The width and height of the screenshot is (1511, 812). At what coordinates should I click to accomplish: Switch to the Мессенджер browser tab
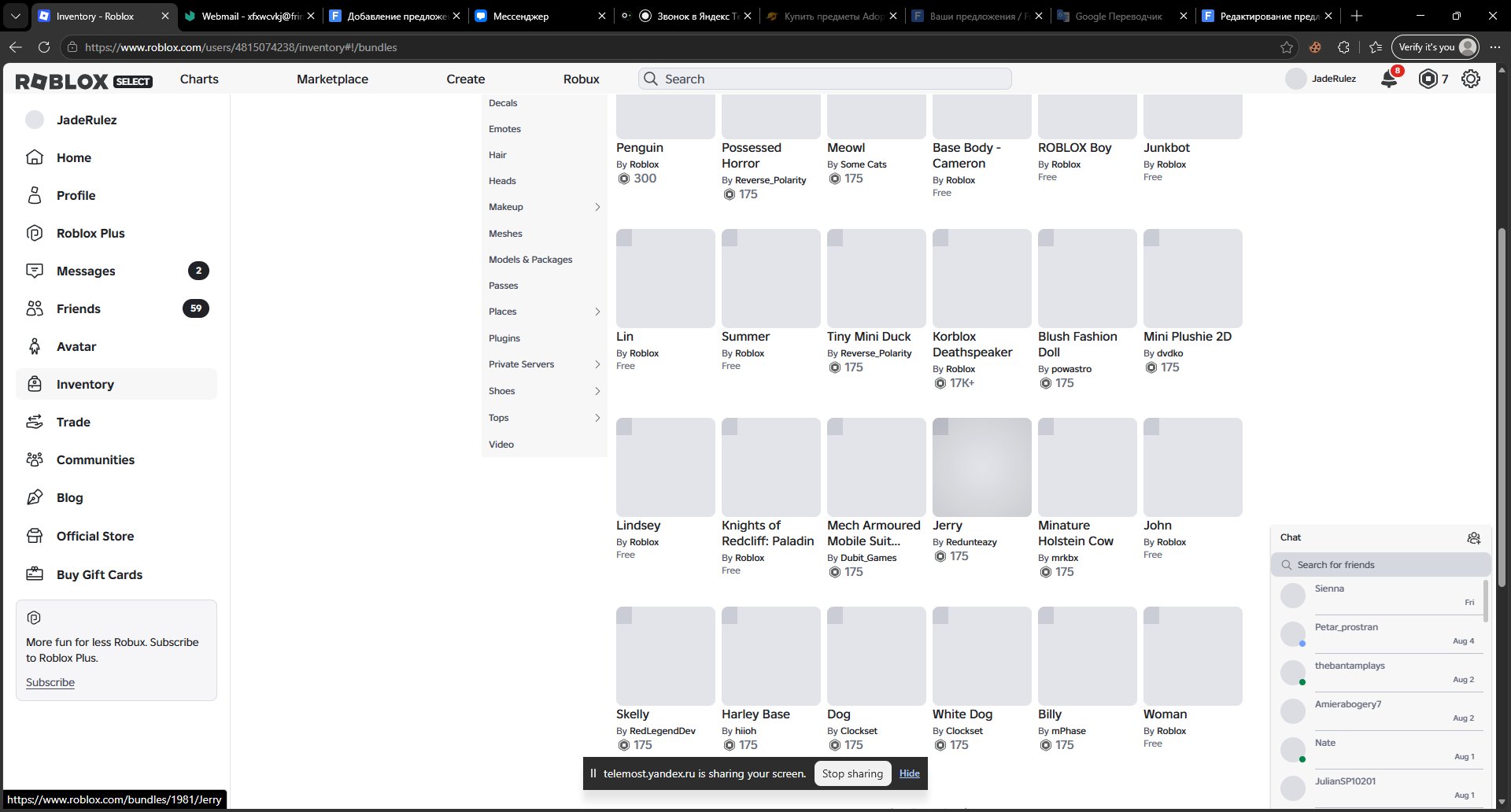(x=539, y=16)
